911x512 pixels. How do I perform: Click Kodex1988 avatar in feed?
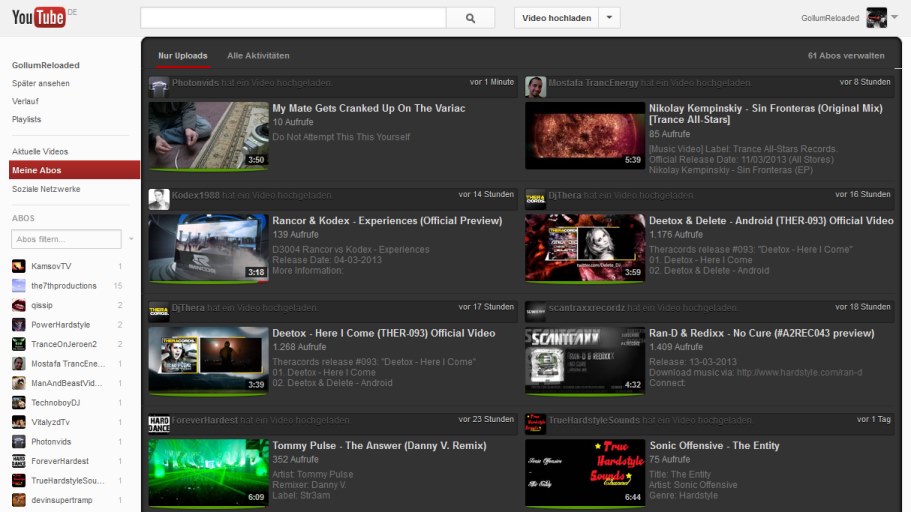click(159, 199)
